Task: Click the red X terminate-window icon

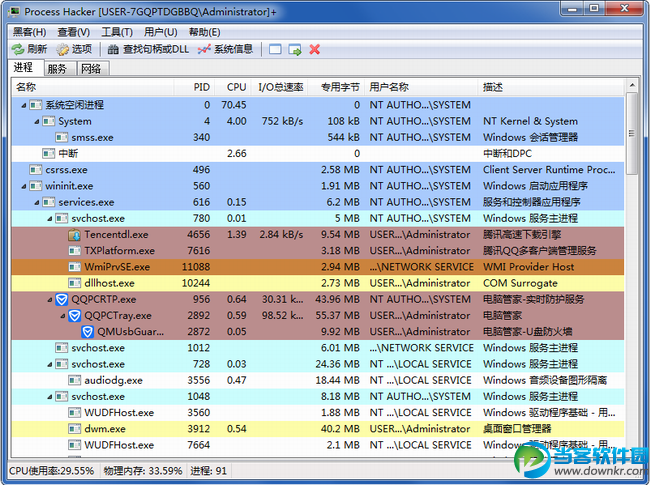Action: [315, 50]
